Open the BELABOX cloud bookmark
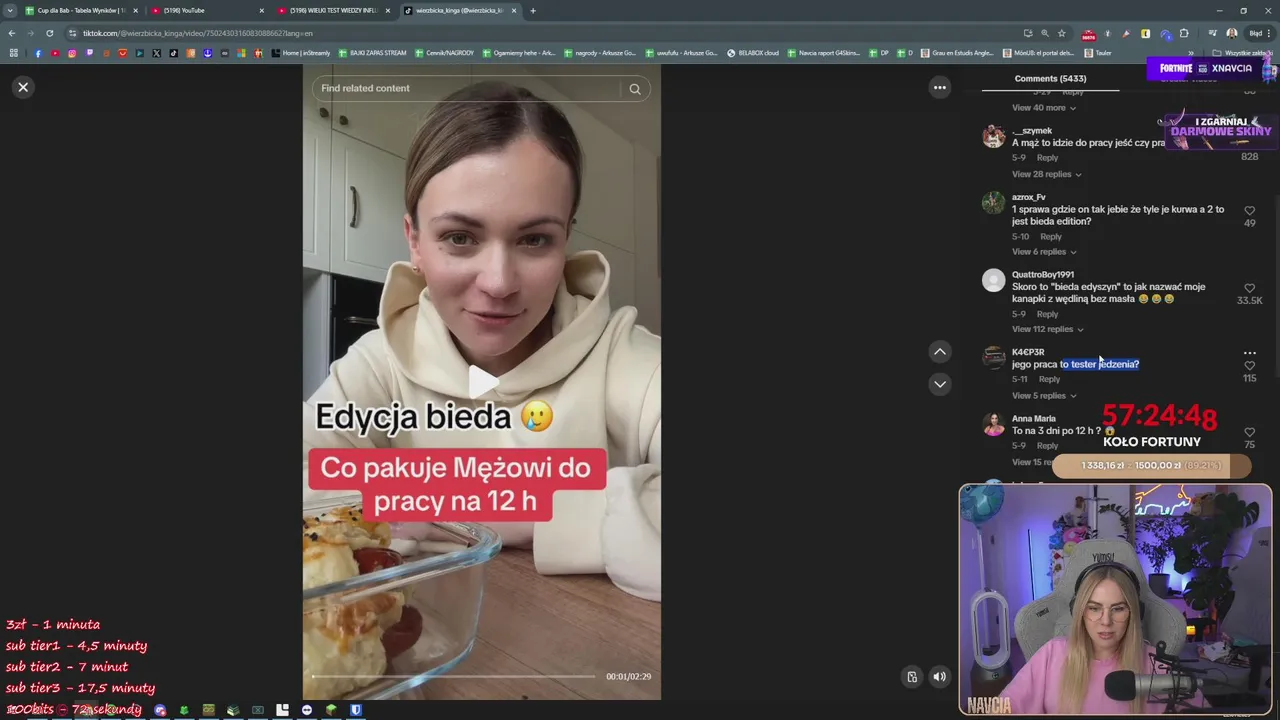Screen dimensions: 1280x720 click(752, 53)
